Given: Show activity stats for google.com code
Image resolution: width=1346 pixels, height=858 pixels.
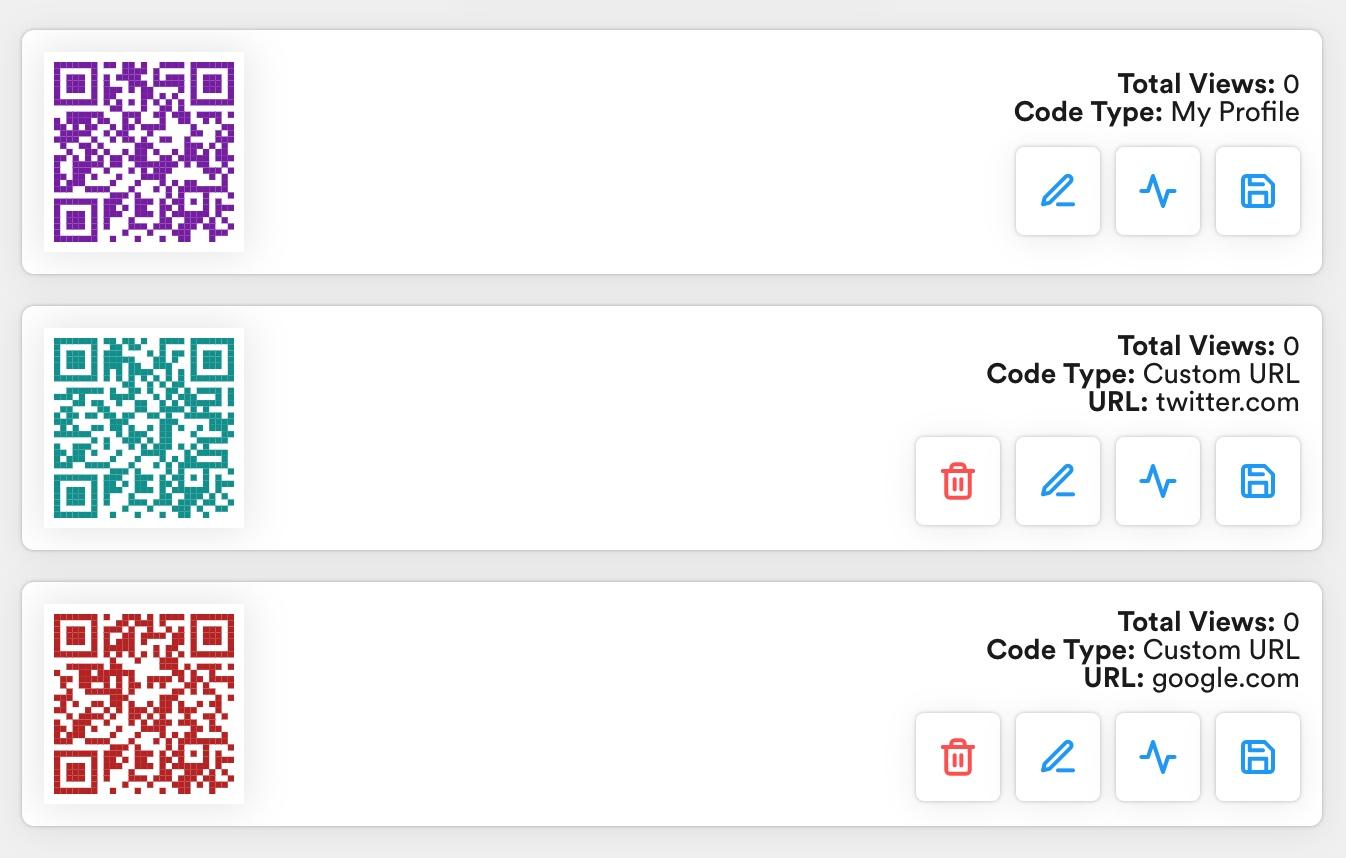Looking at the screenshot, I should (1157, 757).
